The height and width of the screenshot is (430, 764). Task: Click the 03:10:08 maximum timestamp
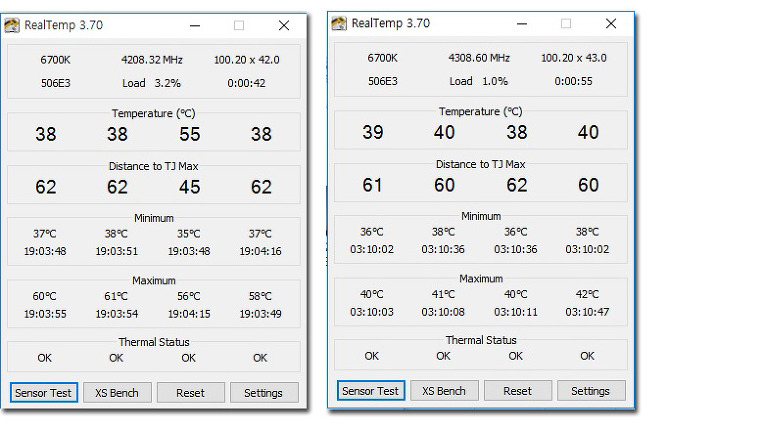(443, 312)
